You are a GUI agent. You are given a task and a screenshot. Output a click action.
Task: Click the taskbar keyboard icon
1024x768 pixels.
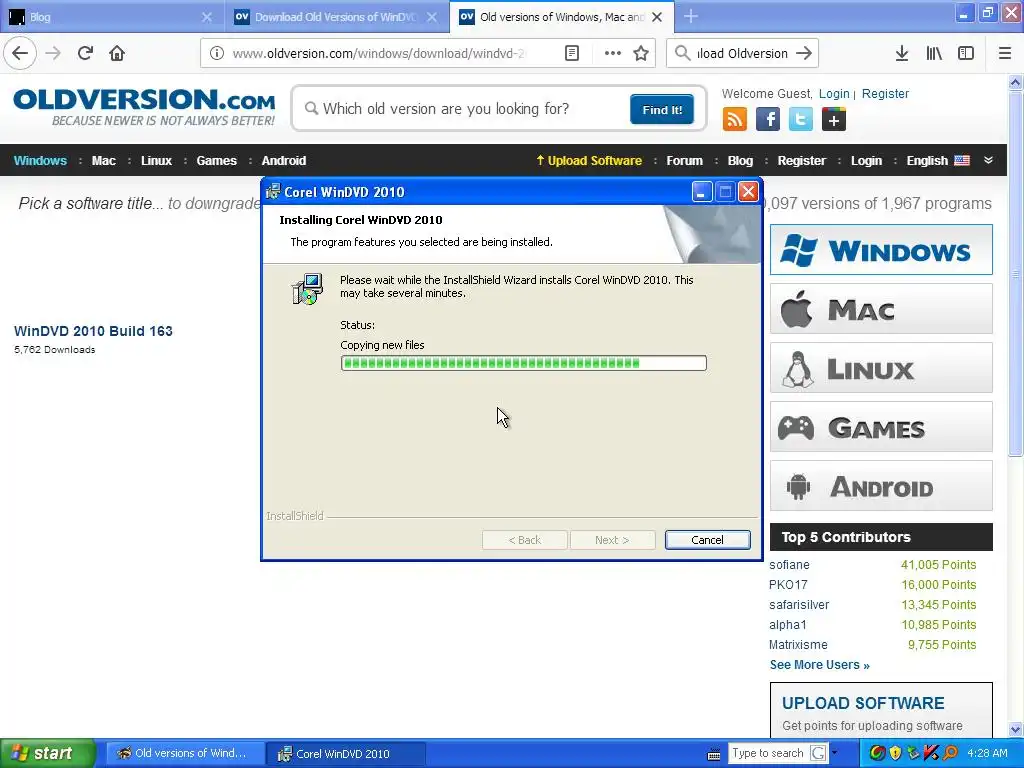714,754
